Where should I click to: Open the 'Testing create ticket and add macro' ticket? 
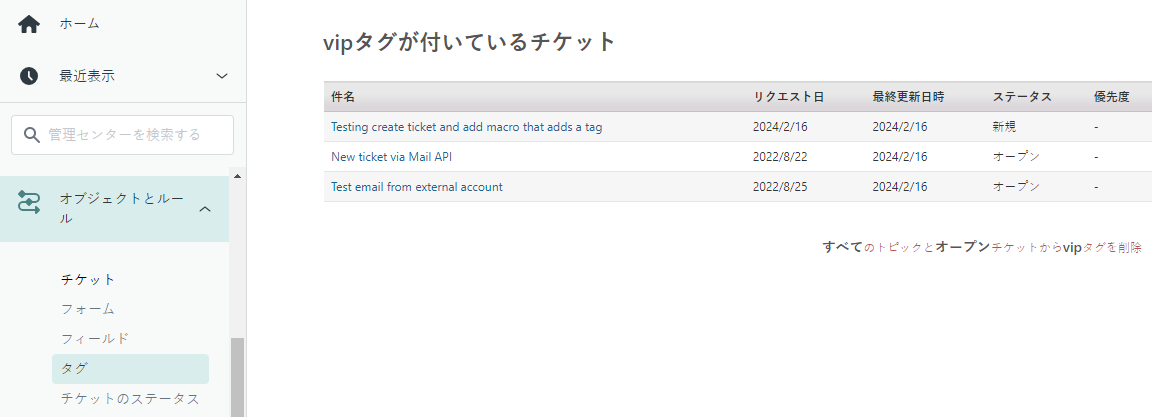[466, 127]
